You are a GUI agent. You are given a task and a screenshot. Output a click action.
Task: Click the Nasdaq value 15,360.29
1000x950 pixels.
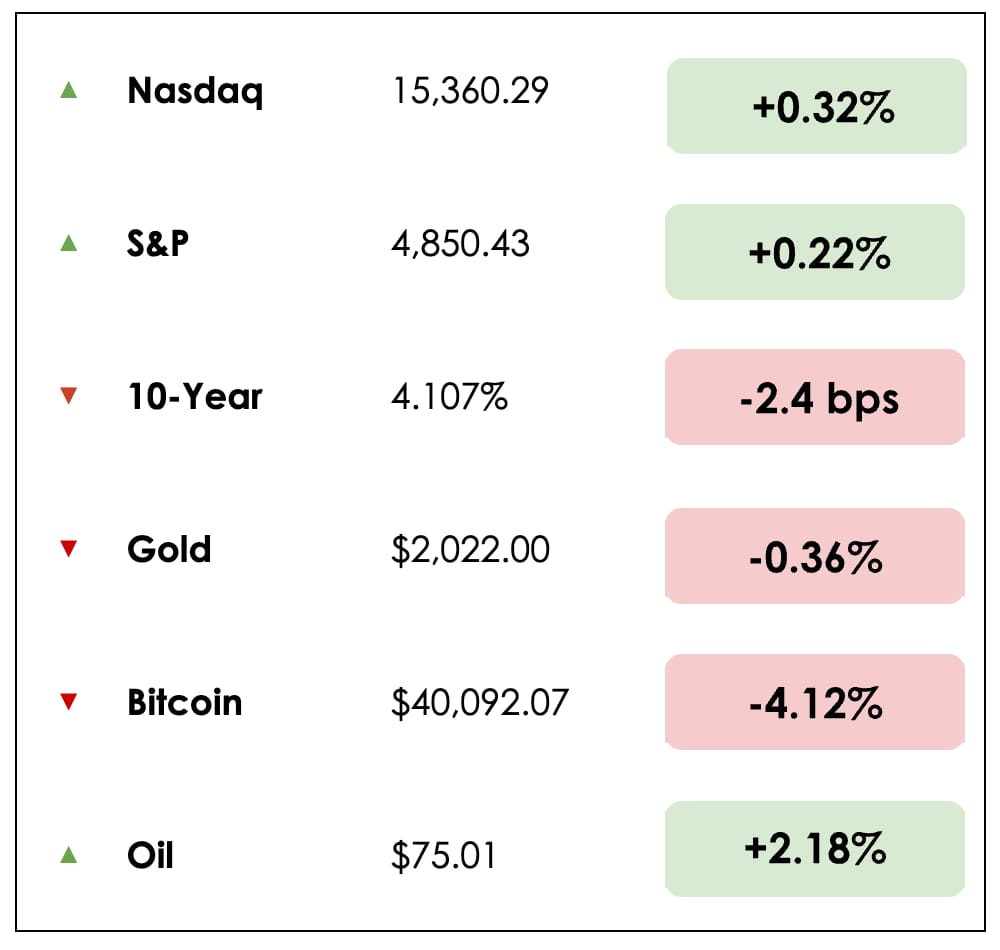[470, 92]
